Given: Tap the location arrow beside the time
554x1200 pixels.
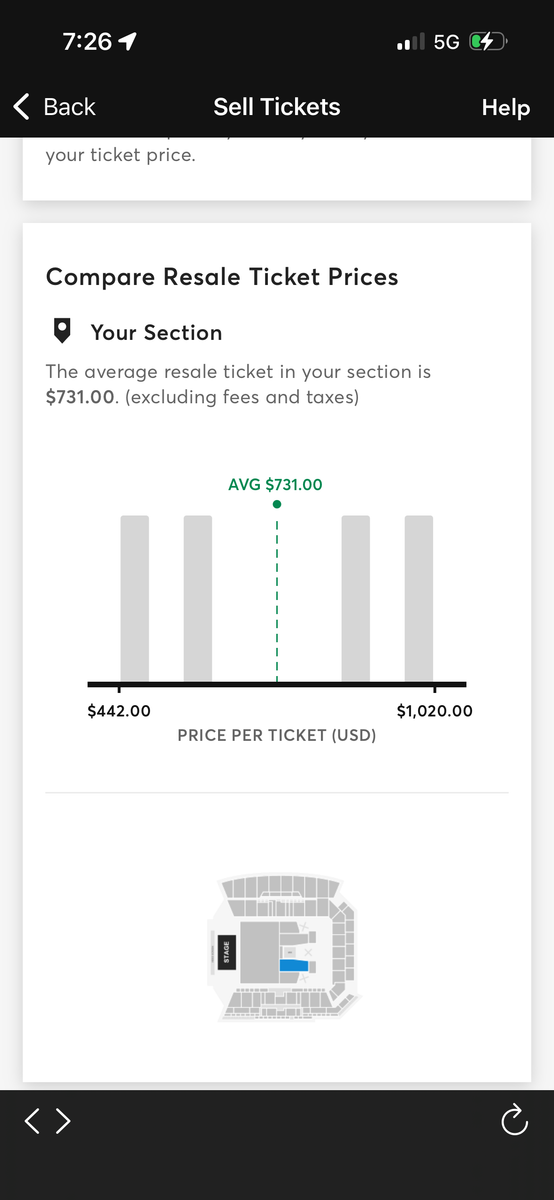Looking at the screenshot, I should click(127, 41).
